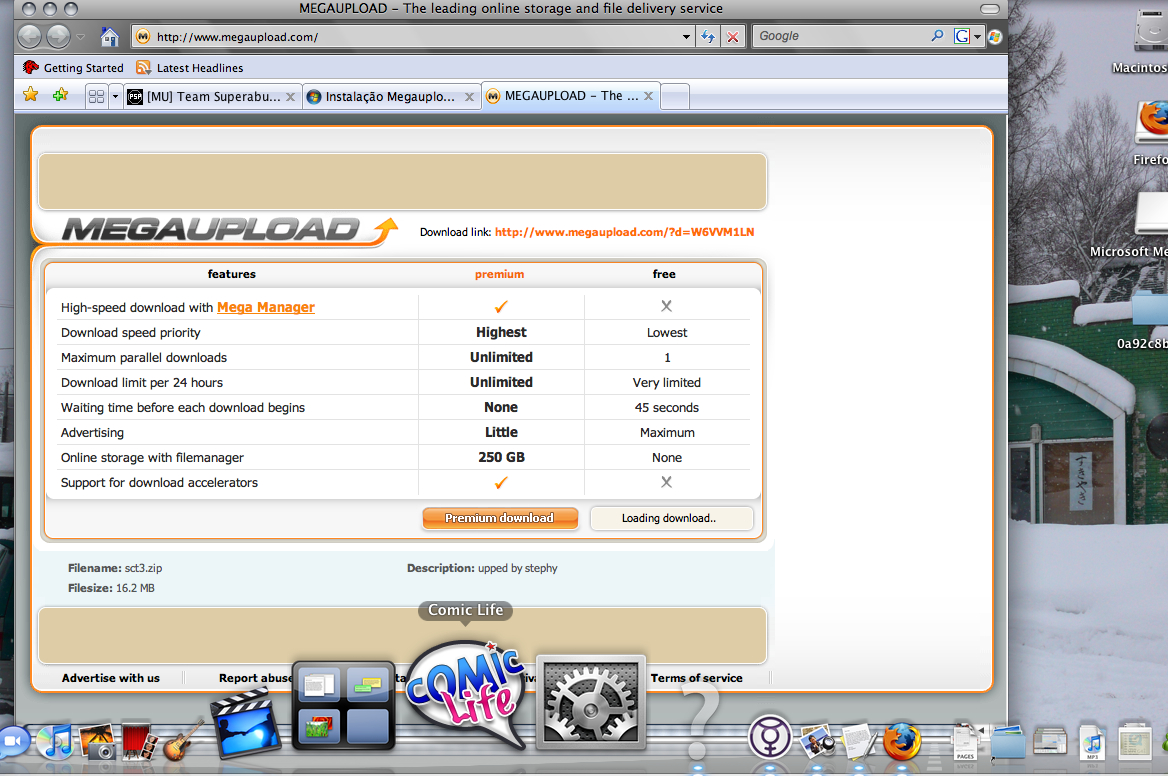Open the Getting Started bookmark

tap(73, 68)
